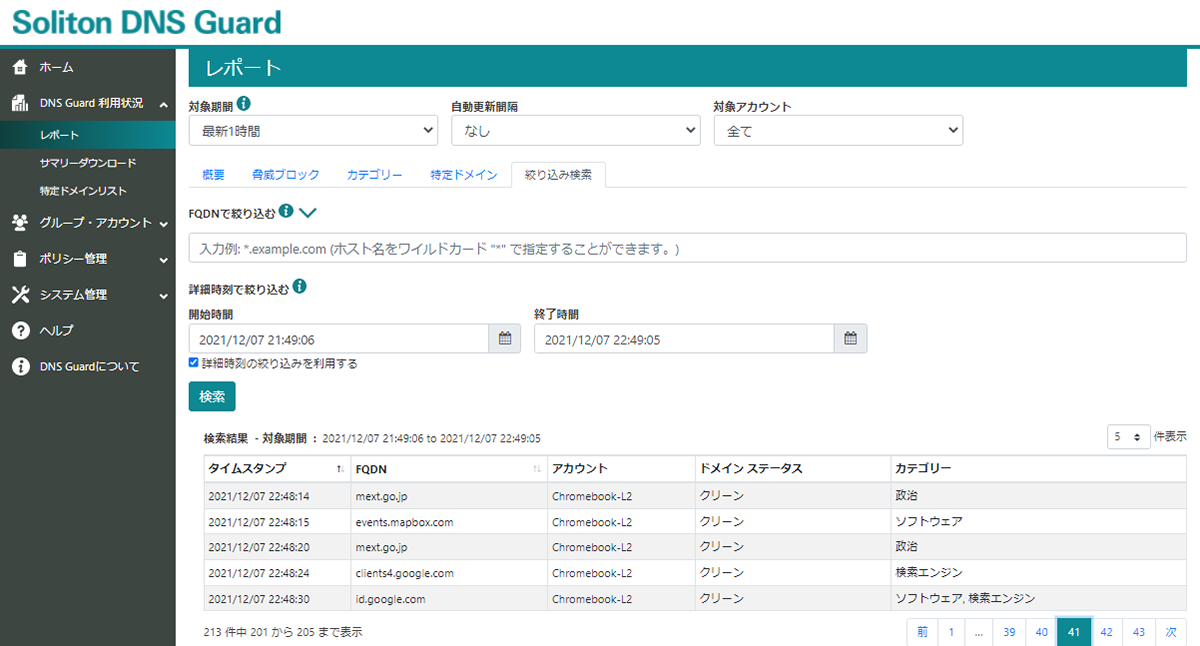Image resolution: width=1200 pixels, height=646 pixels.
Task: Click clients4.google.com FQDN cell
Action: [449, 573]
